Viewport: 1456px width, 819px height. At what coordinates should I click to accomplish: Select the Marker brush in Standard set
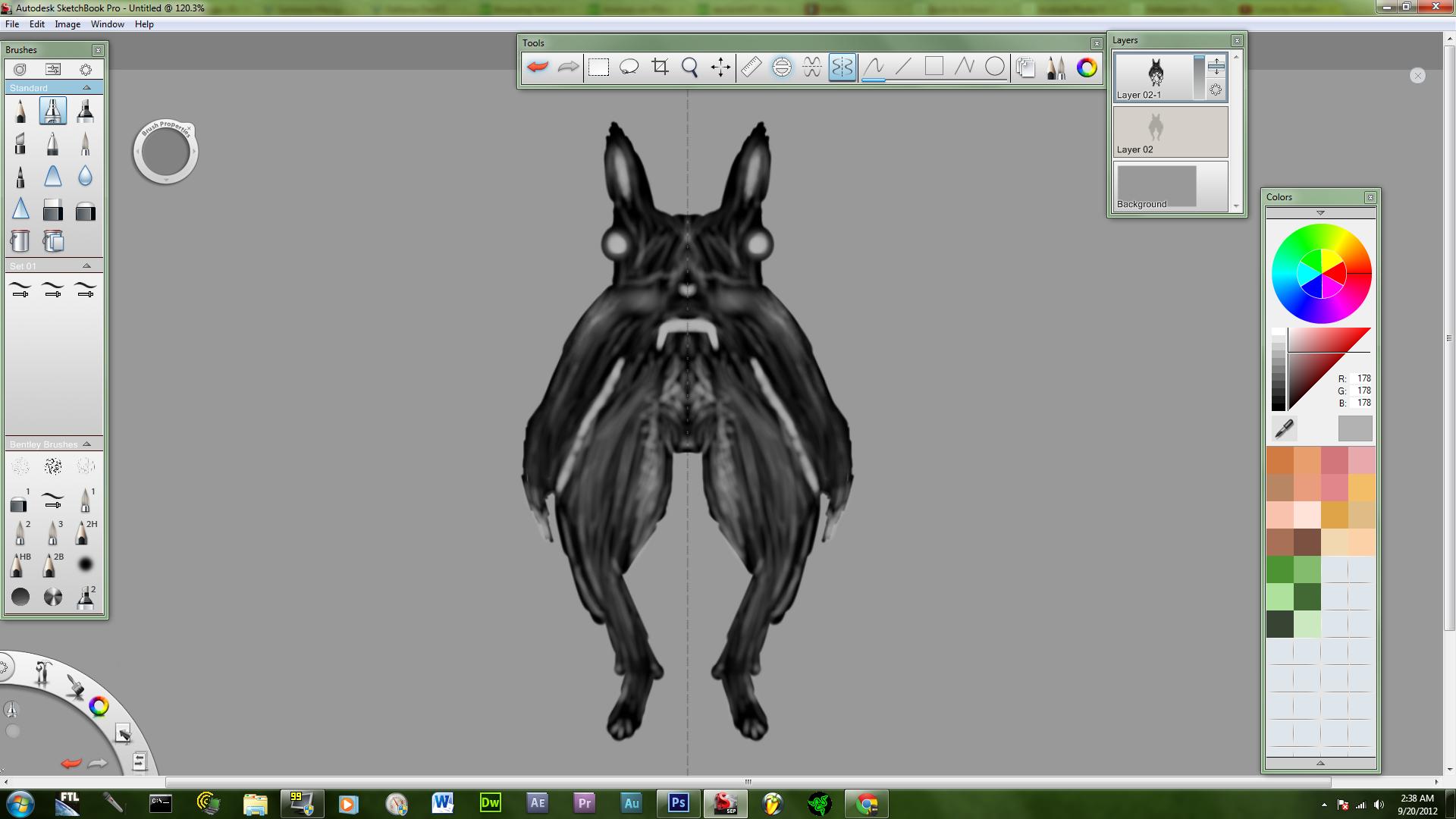(85, 111)
